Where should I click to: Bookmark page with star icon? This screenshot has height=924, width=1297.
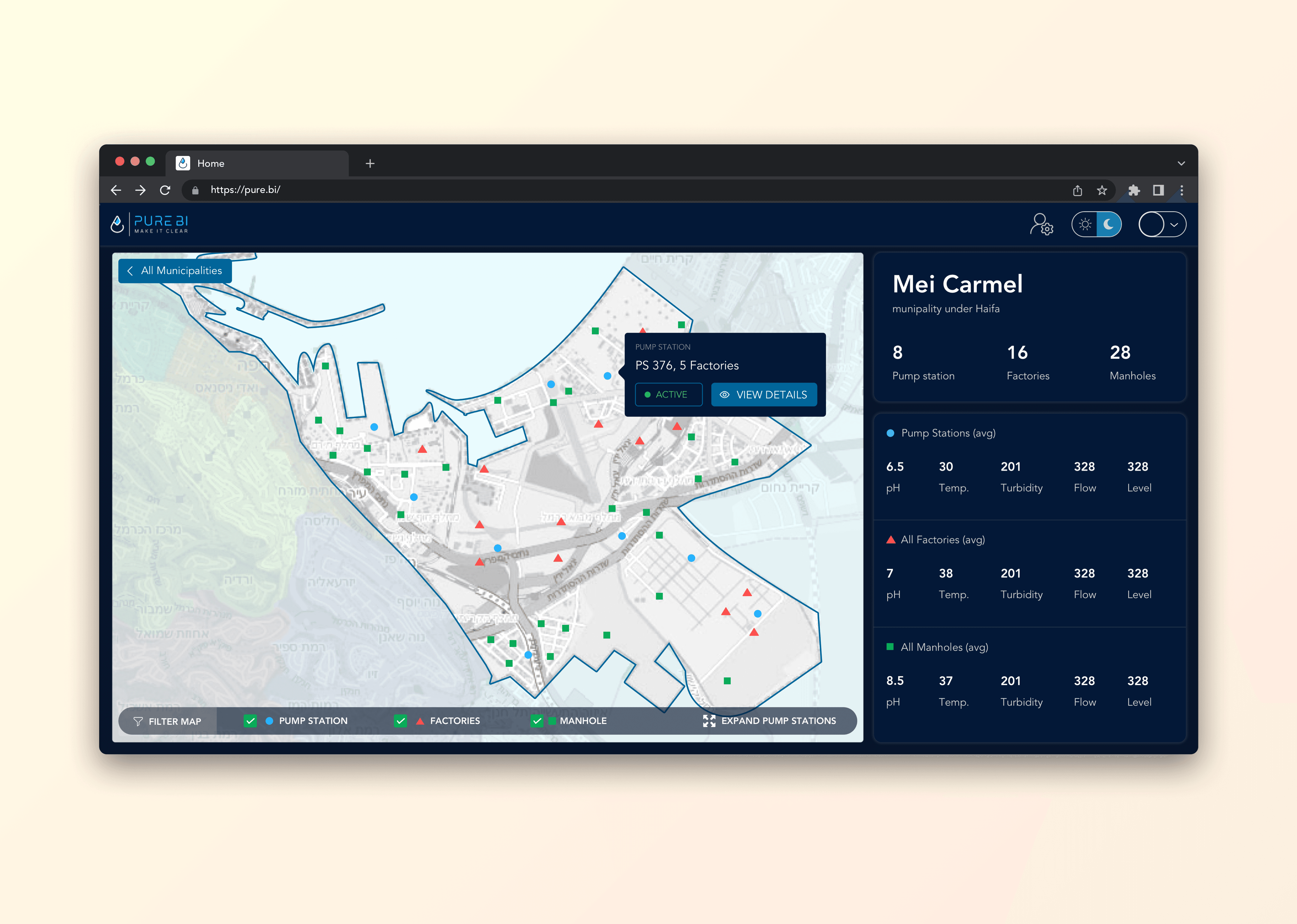pyautogui.click(x=1102, y=190)
